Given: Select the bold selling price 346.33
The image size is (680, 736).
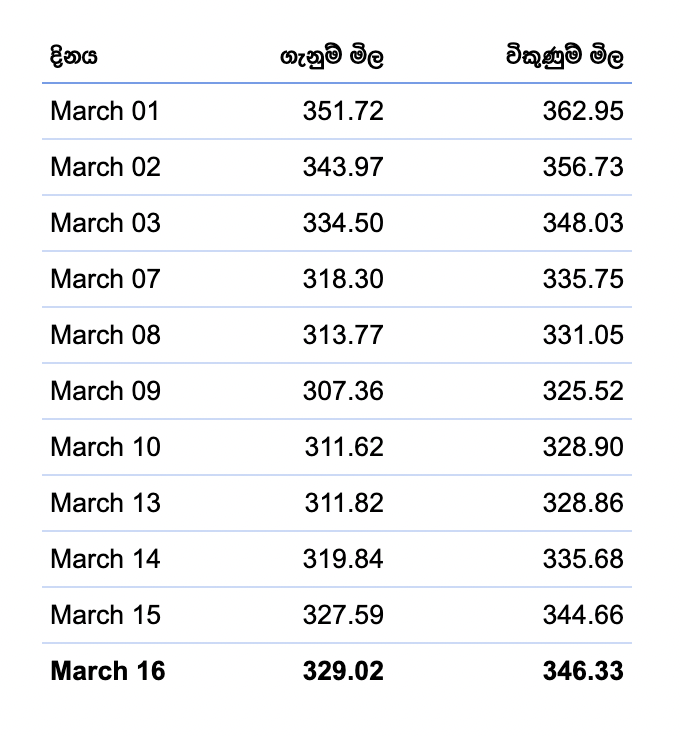Looking at the screenshot, I should (x=583, y=671).
